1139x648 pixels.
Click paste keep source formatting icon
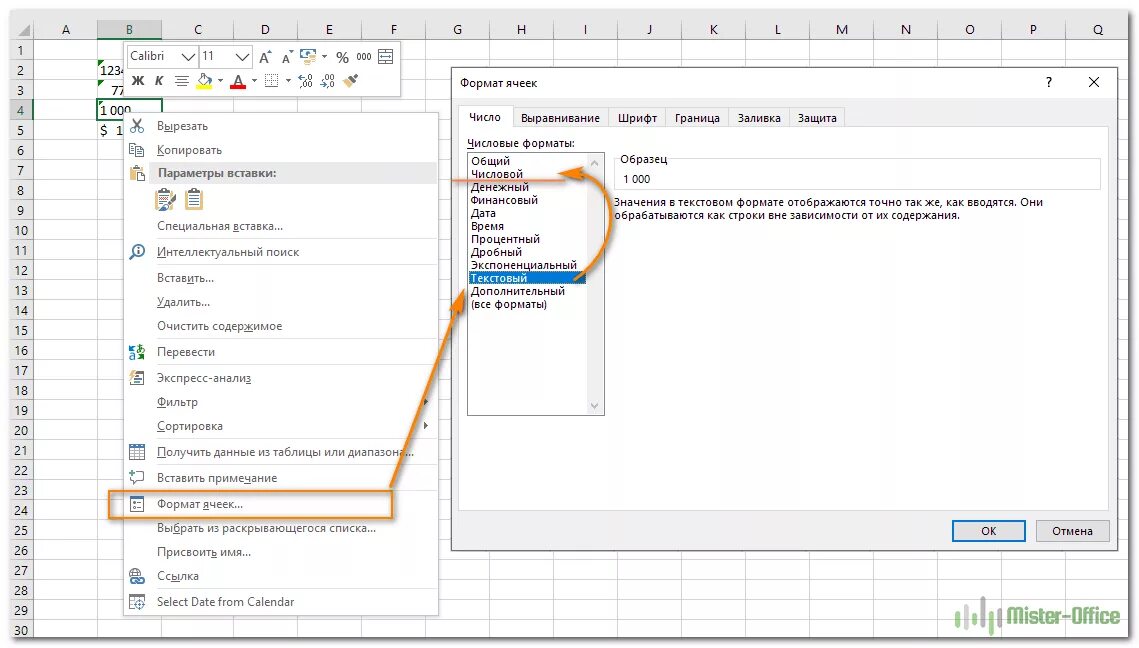click(166, 199)
